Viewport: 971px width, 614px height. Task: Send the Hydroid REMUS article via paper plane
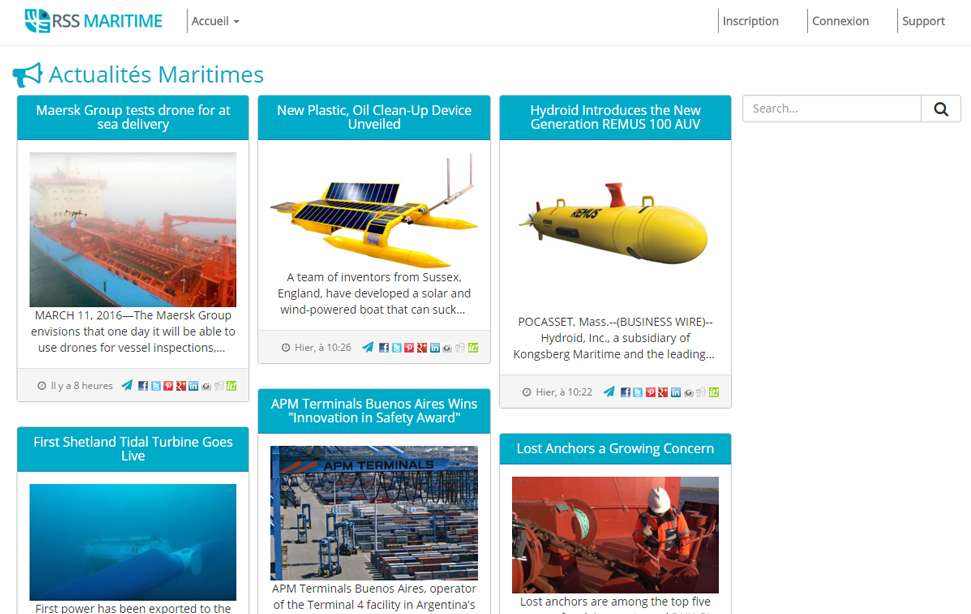[609, 392]
